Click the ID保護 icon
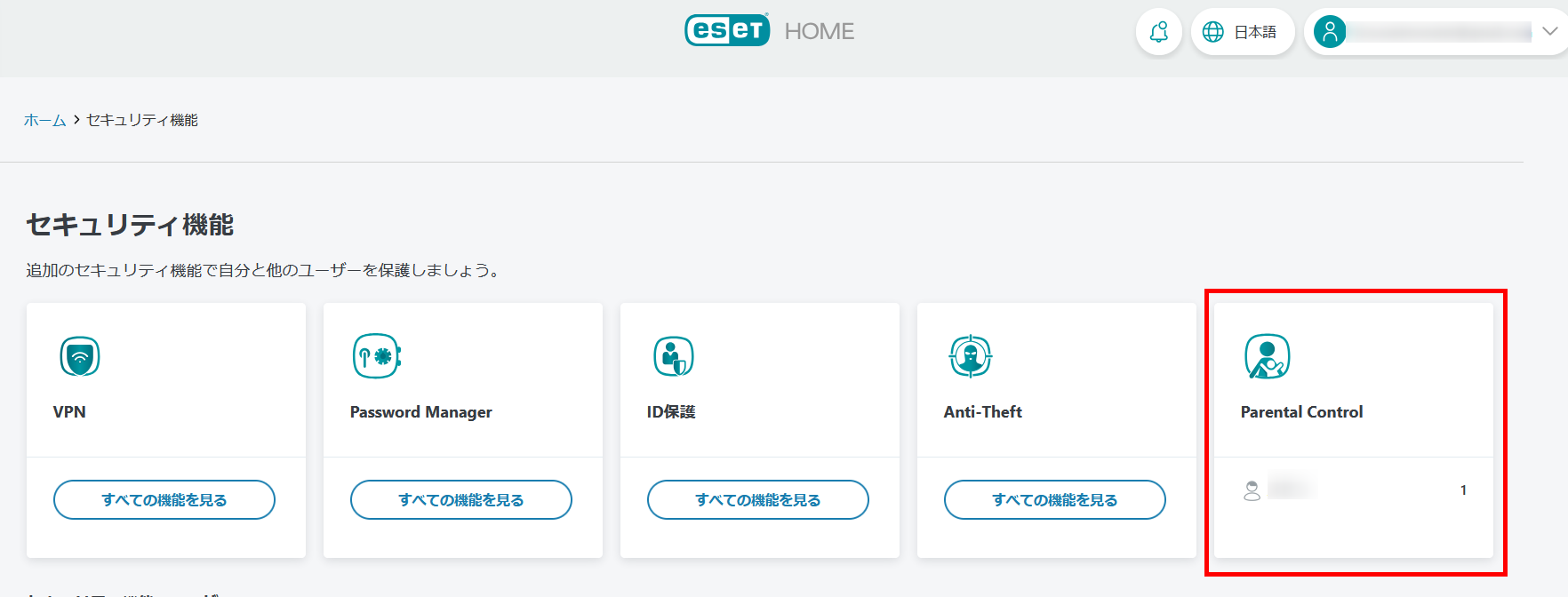Screen dimensions: 1568x597 674,356
